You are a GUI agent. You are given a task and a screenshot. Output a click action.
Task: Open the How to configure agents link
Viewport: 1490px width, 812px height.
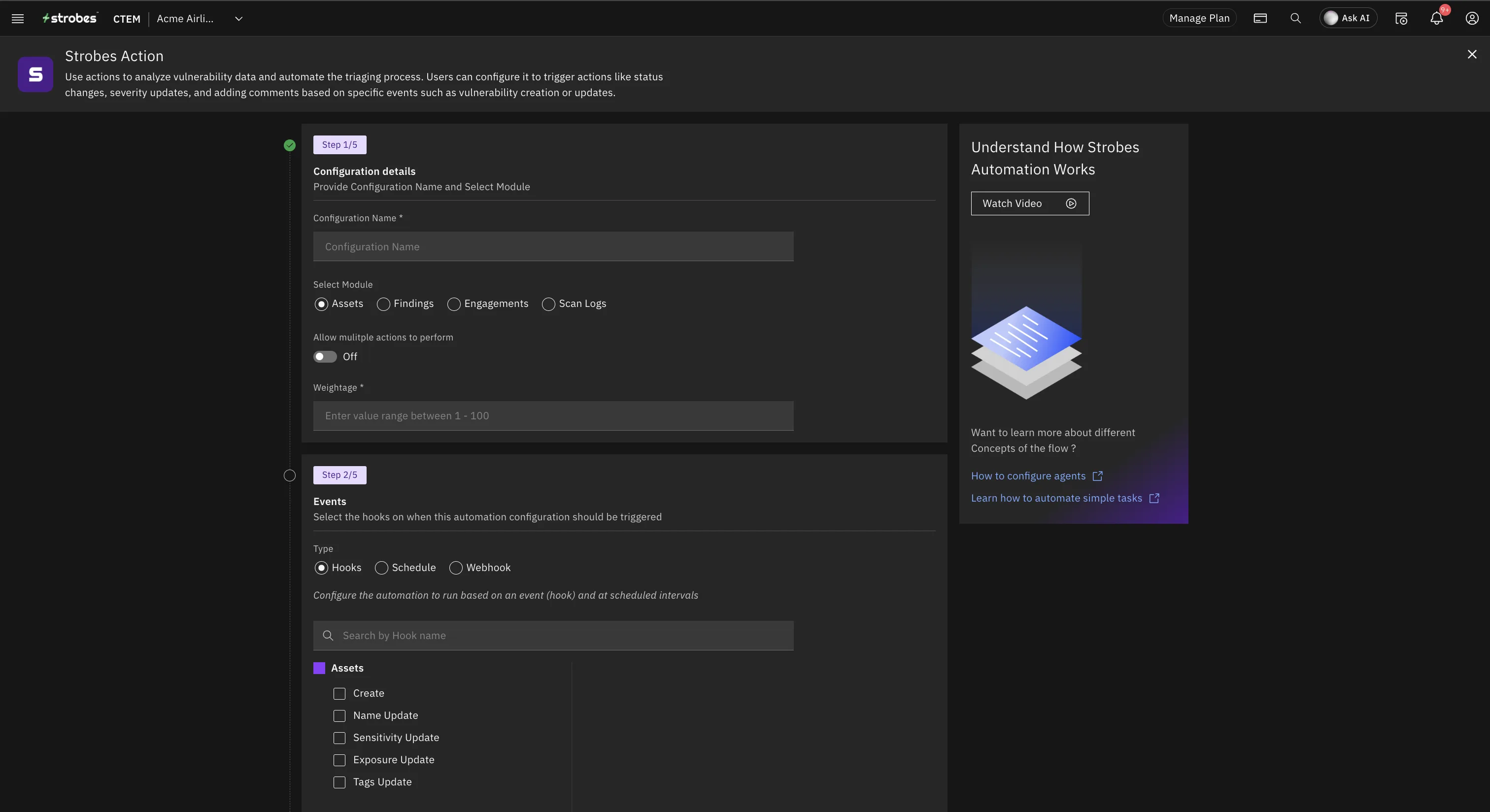[1029, 476]
